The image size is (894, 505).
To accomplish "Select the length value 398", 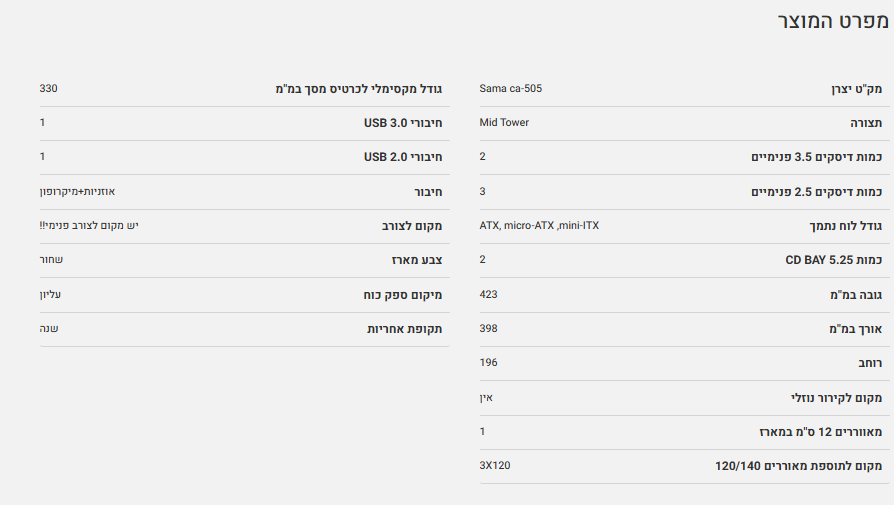I will [x=488, y=329].
